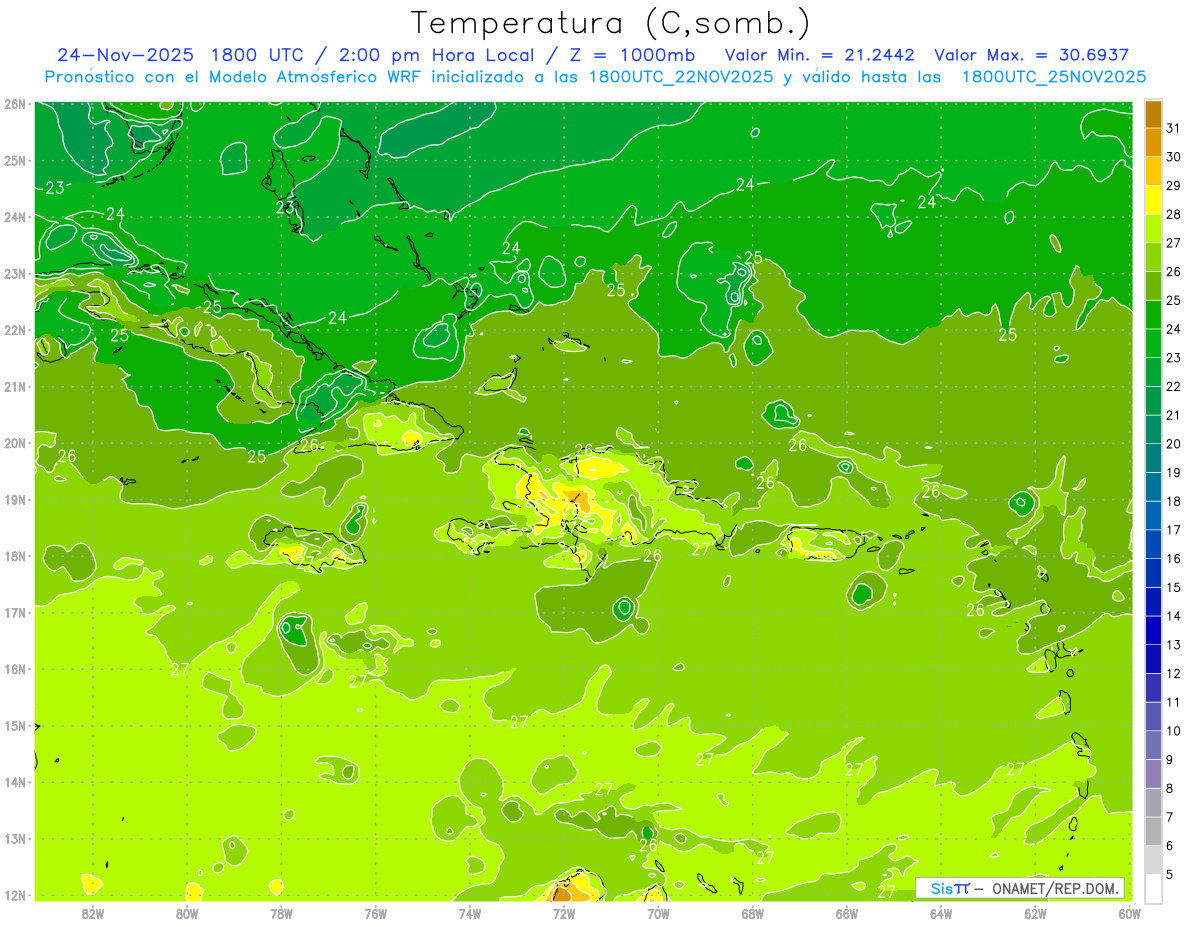The image size is (1200, 927).
Task: Click the legend value 19
Action: coord(1173,472)
